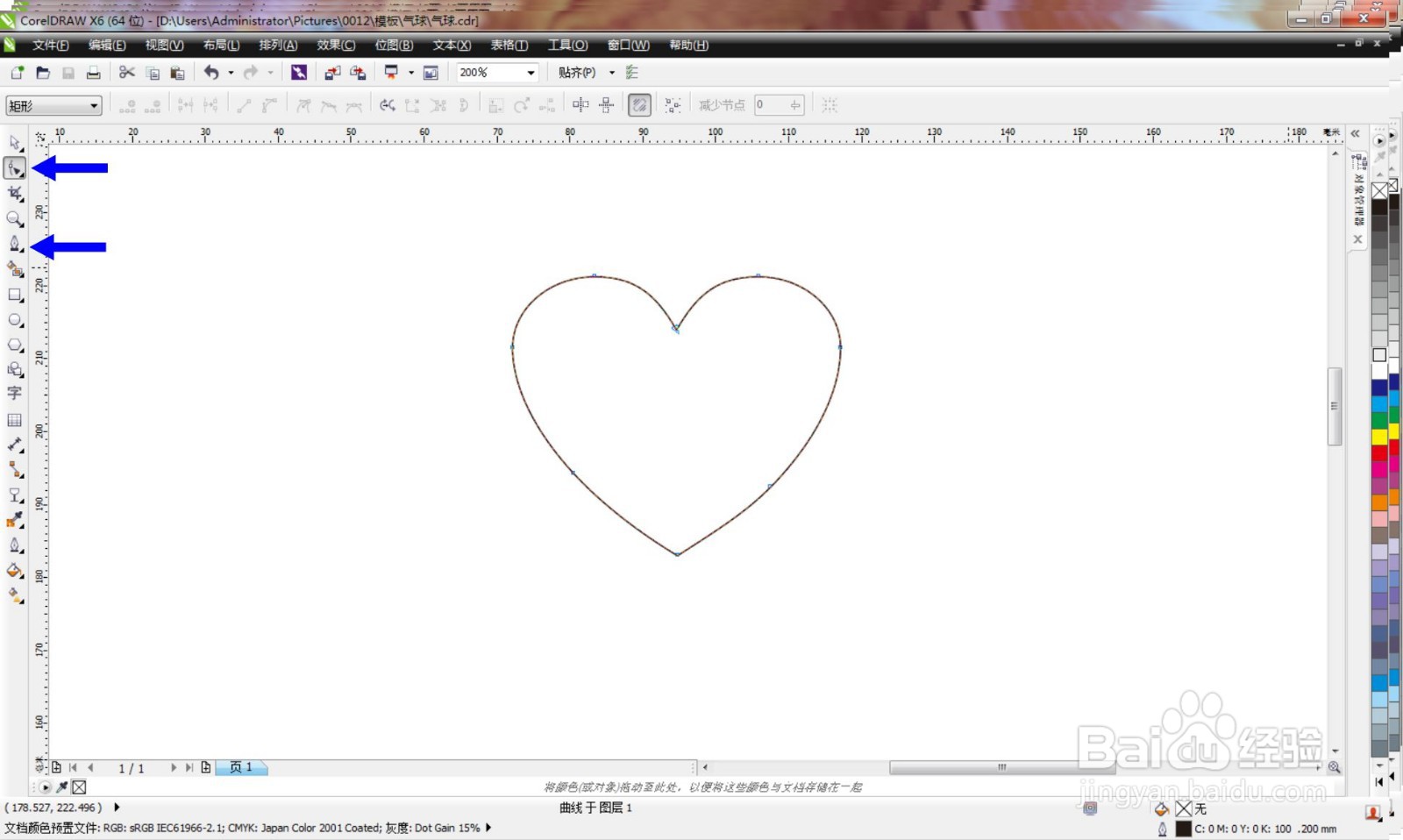Screen dimensions: 1403x840
Task: Select the Interactive Fill tool
Action: 15,595
